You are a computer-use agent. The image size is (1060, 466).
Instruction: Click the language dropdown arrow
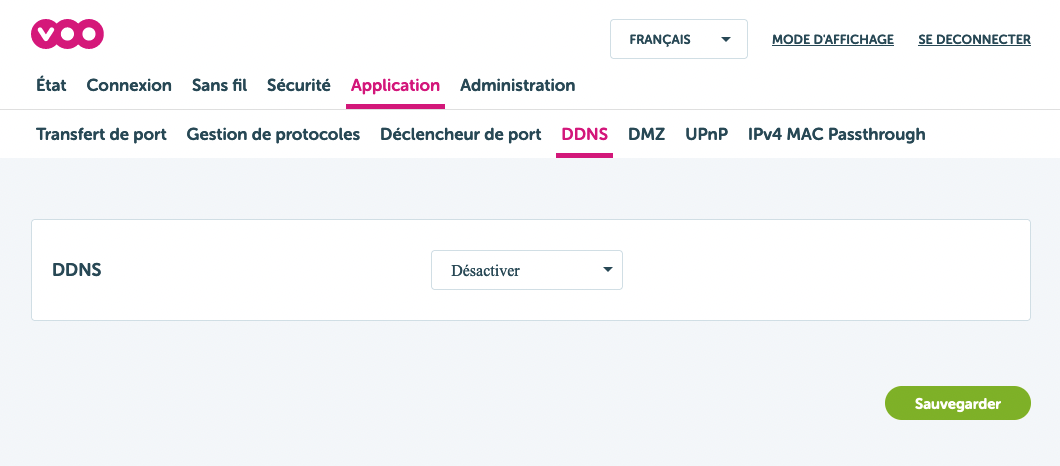[x=725, y=40]
